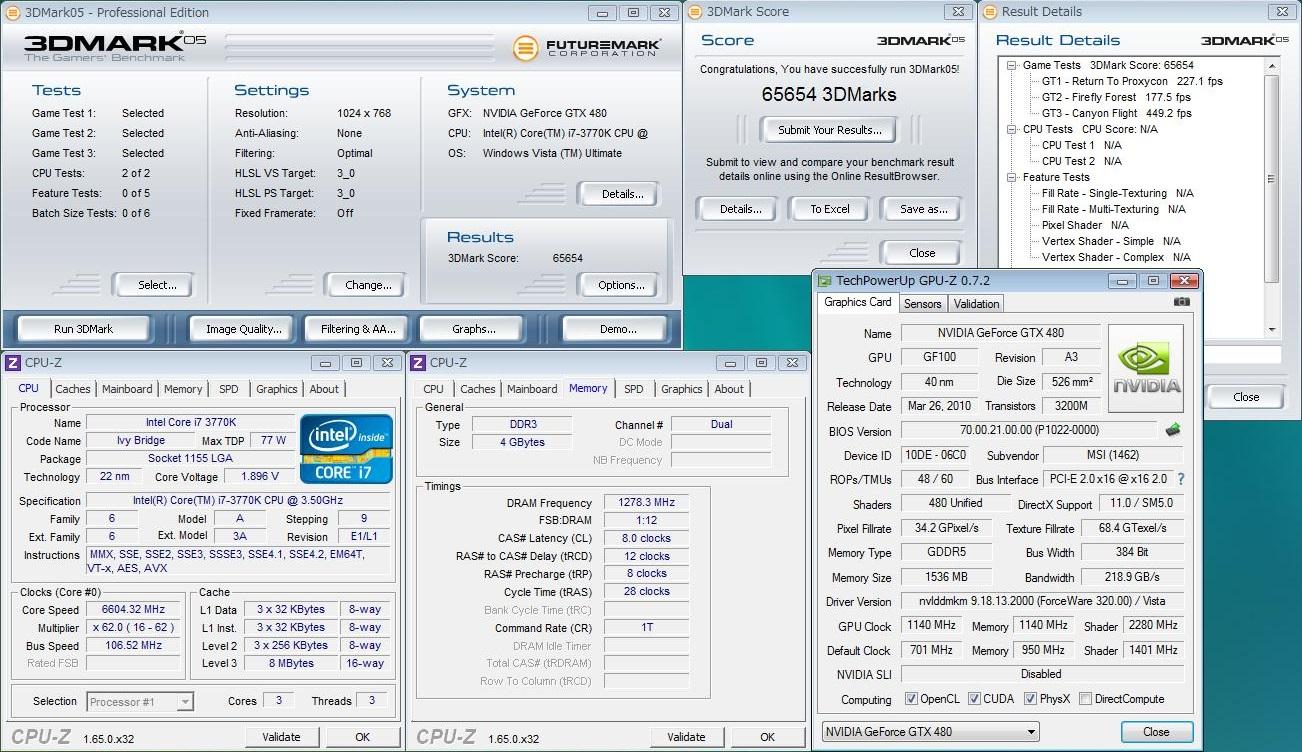Click the right CPU-Z (Memory) window title icon
This screenshot has width=1302, height=752.
tap(419, 363)
